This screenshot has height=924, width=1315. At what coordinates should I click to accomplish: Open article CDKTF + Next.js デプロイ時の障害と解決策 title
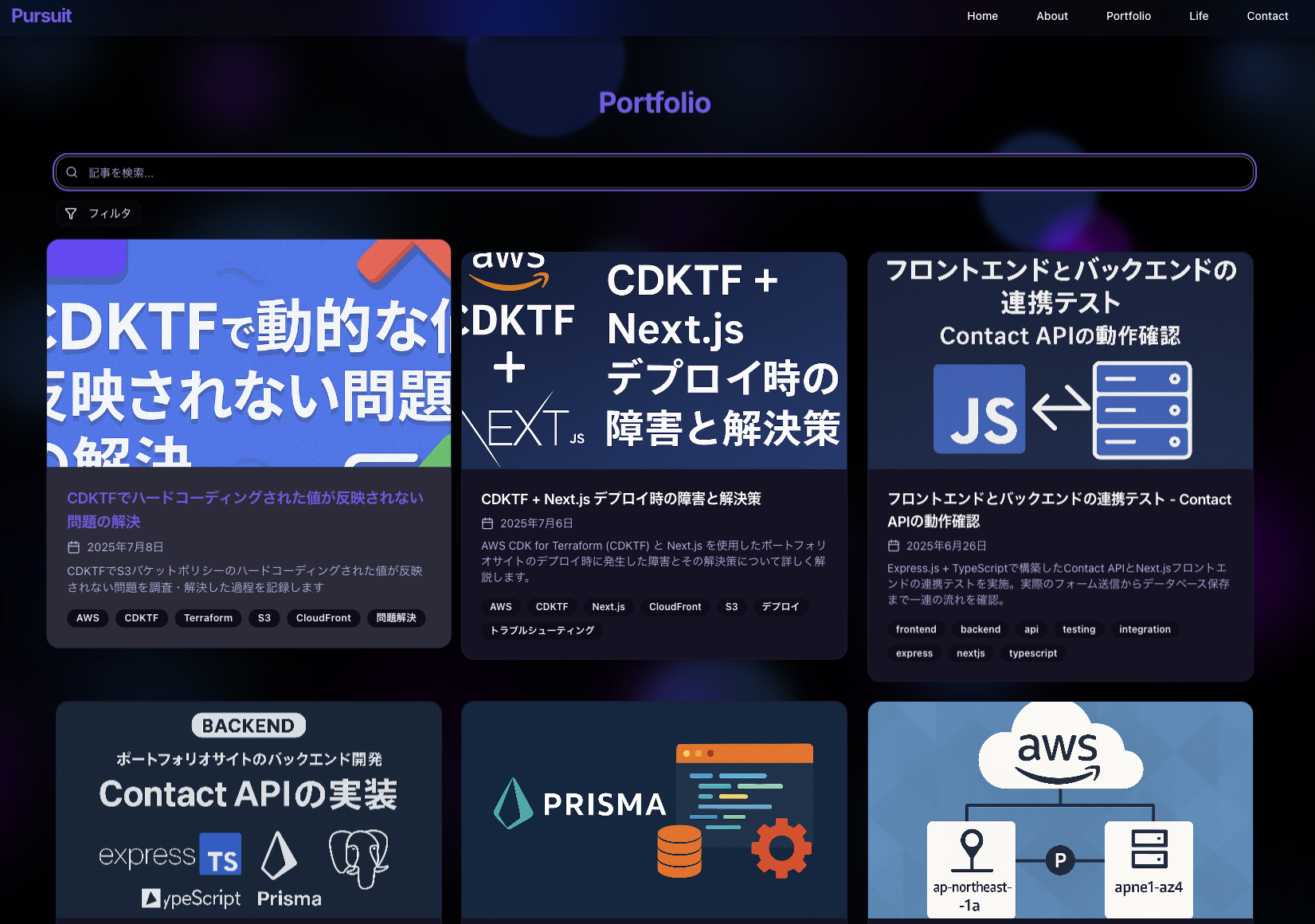[x=621, y=499]
